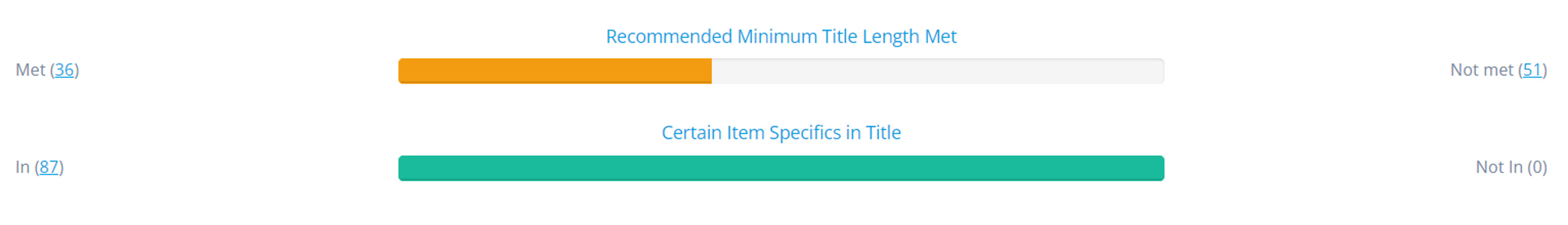Viewport: 1568px width, 225px height.
Task: Click the 'Met' label text beside 36
Action: pos(31,71)
